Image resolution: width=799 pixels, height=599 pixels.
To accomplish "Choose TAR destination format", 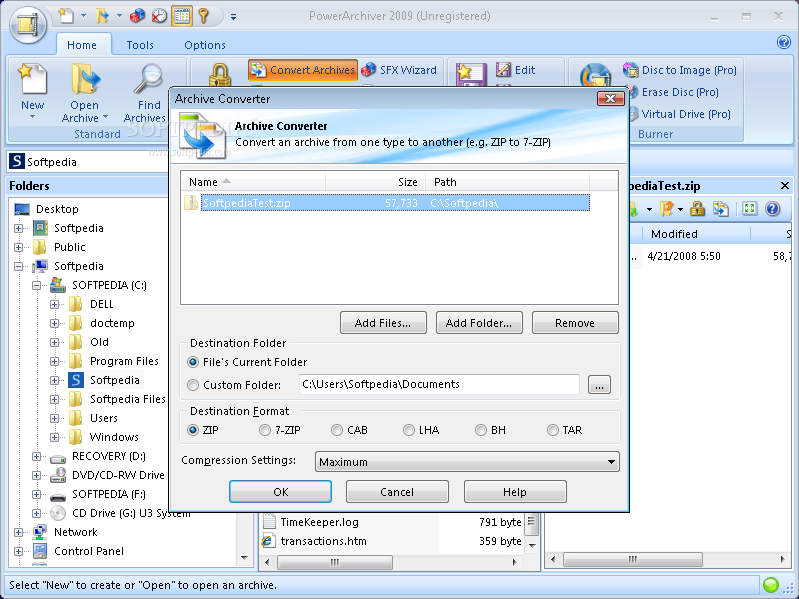I will (x=552, y=430).
